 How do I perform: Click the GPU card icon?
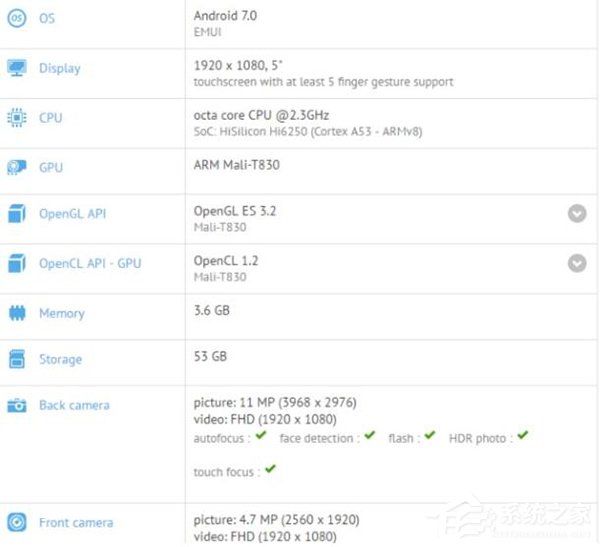[17, 167]
